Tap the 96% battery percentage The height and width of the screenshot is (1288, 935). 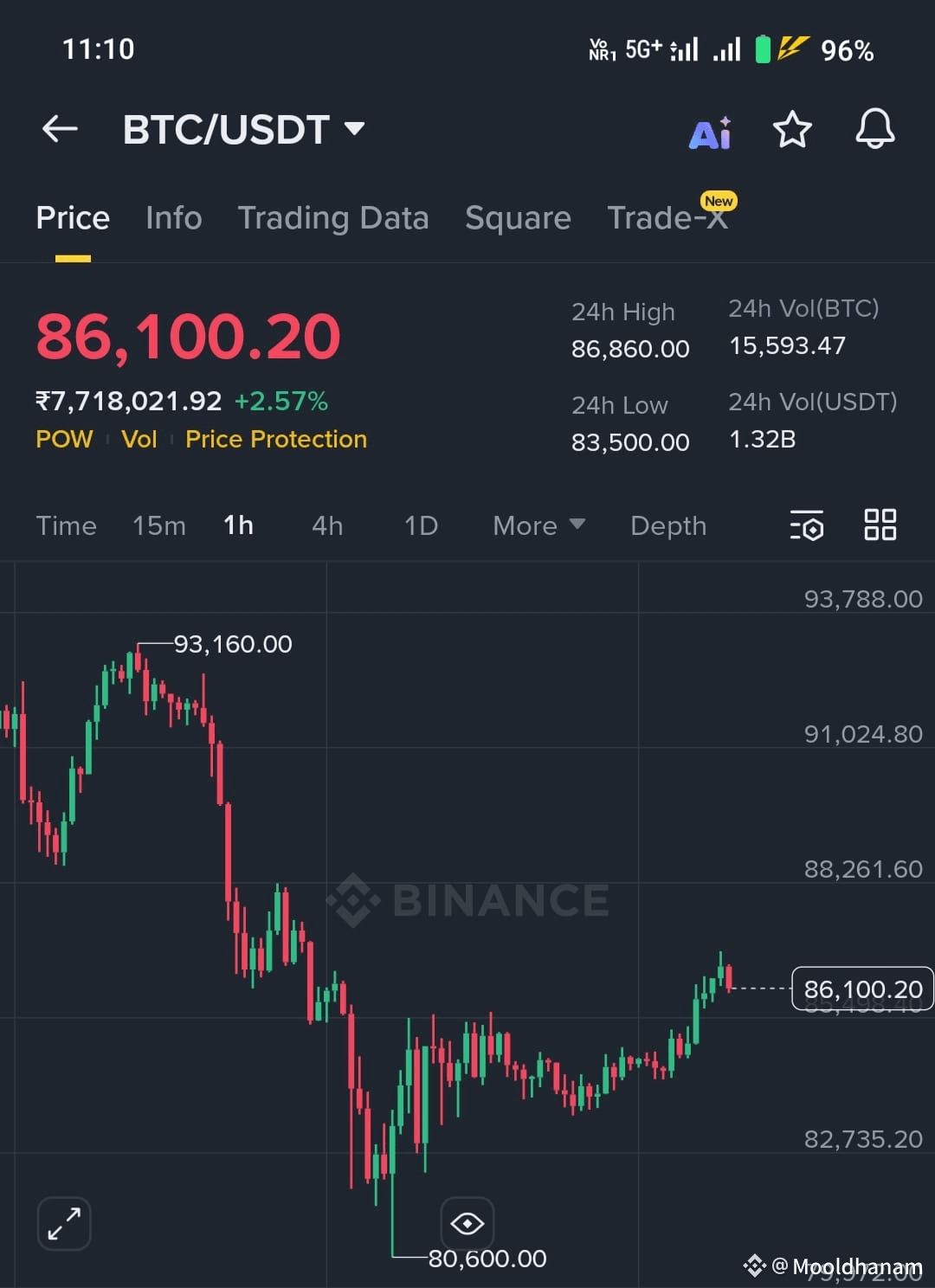848,50
